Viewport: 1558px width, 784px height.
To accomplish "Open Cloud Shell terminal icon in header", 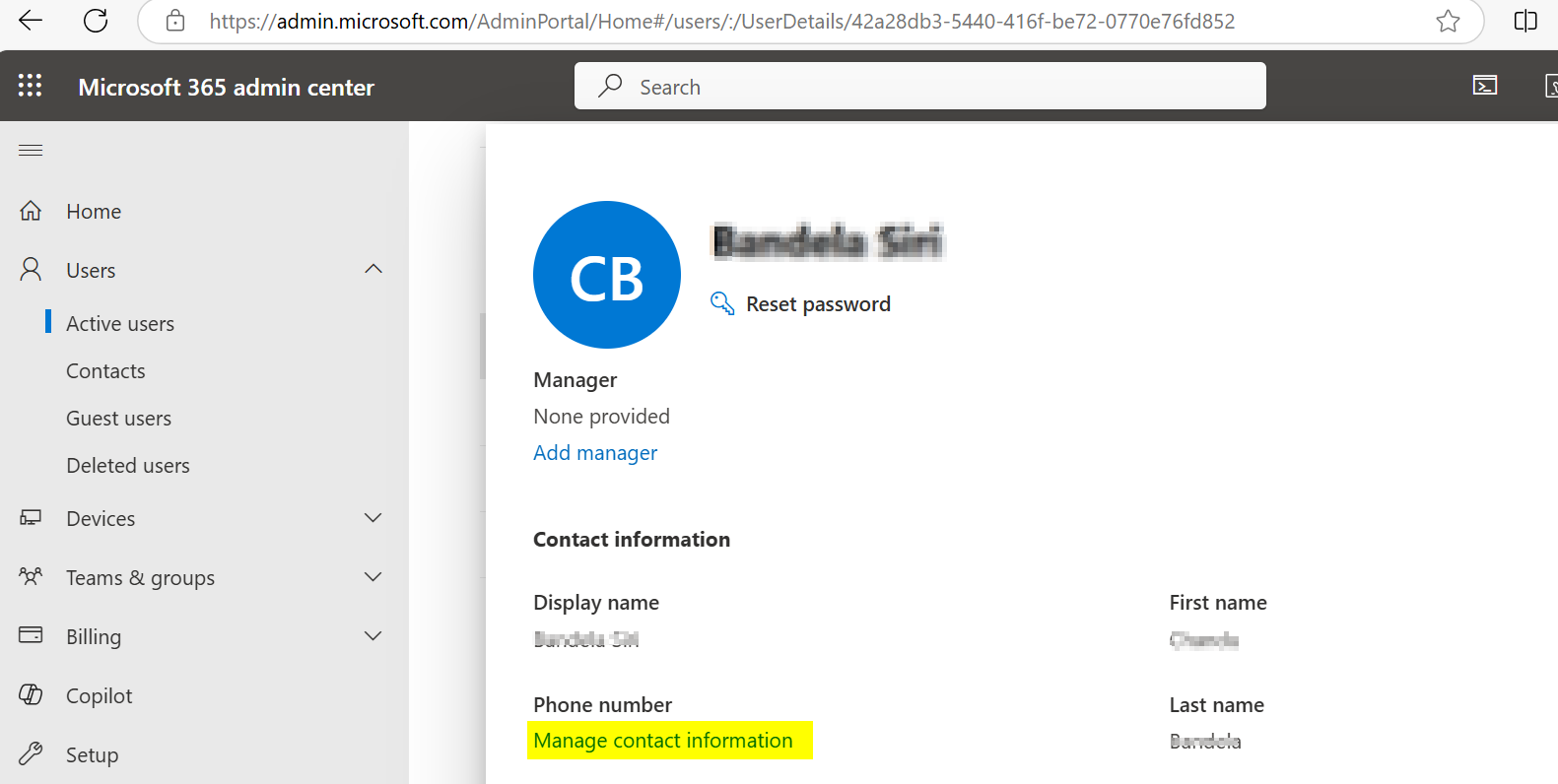I will coord(1485,86).
